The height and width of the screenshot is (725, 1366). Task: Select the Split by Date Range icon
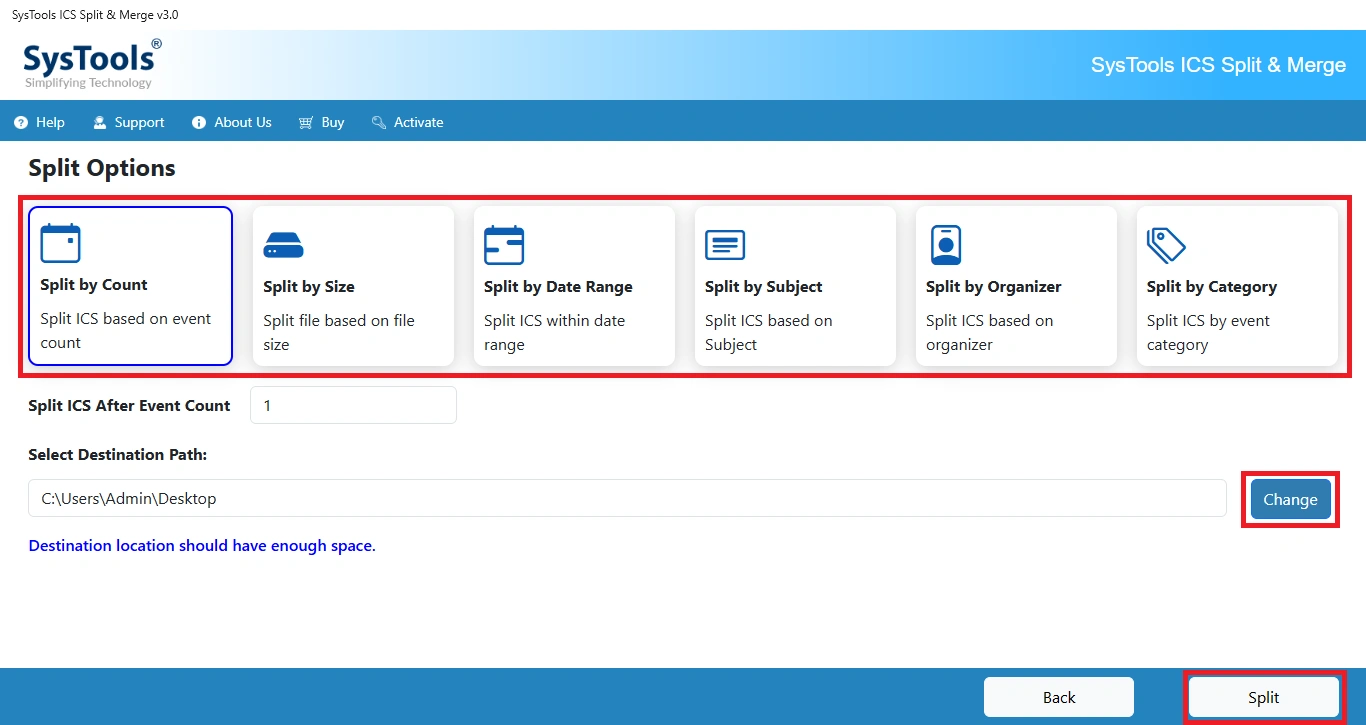(504, 245)
